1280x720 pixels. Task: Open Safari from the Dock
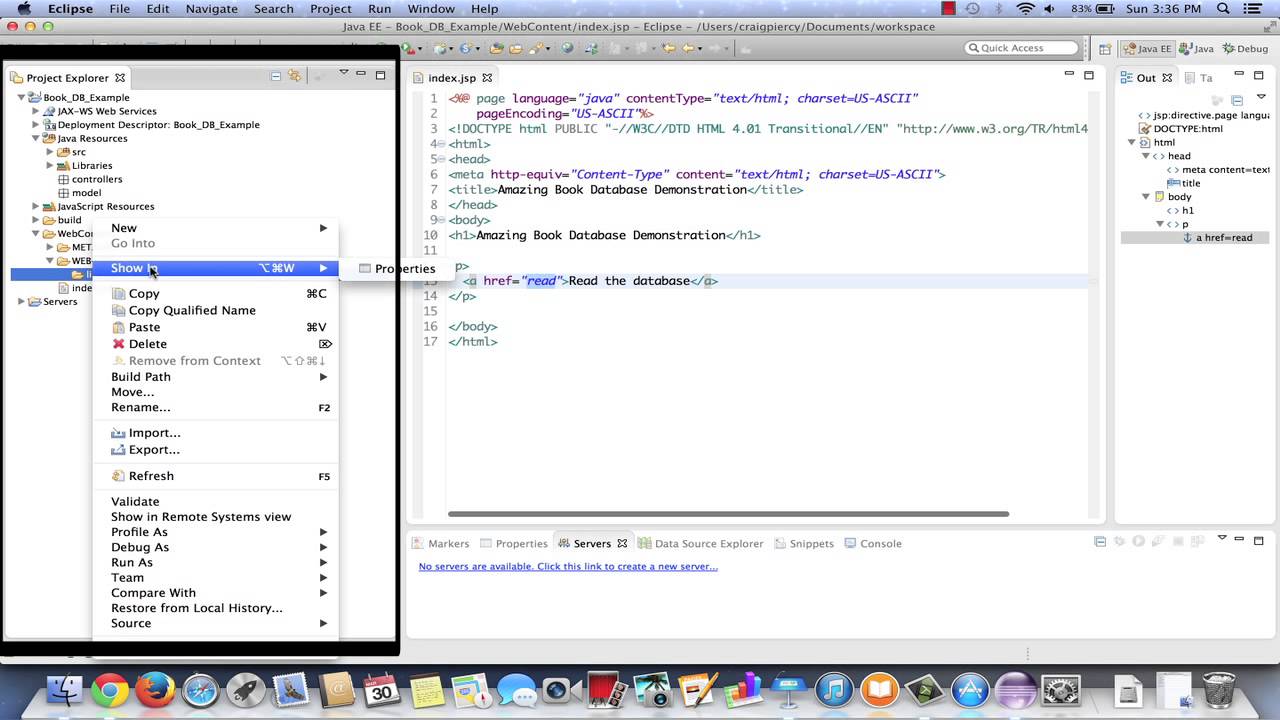(200, 690)
